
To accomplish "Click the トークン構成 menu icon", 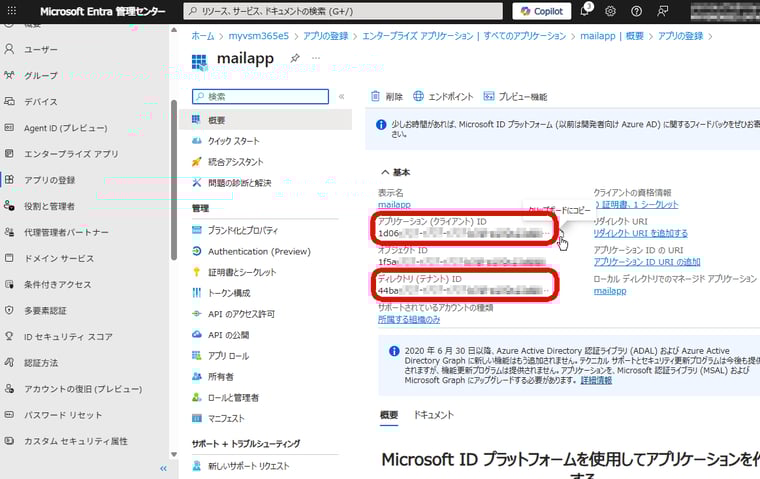I will click(196, 293).
